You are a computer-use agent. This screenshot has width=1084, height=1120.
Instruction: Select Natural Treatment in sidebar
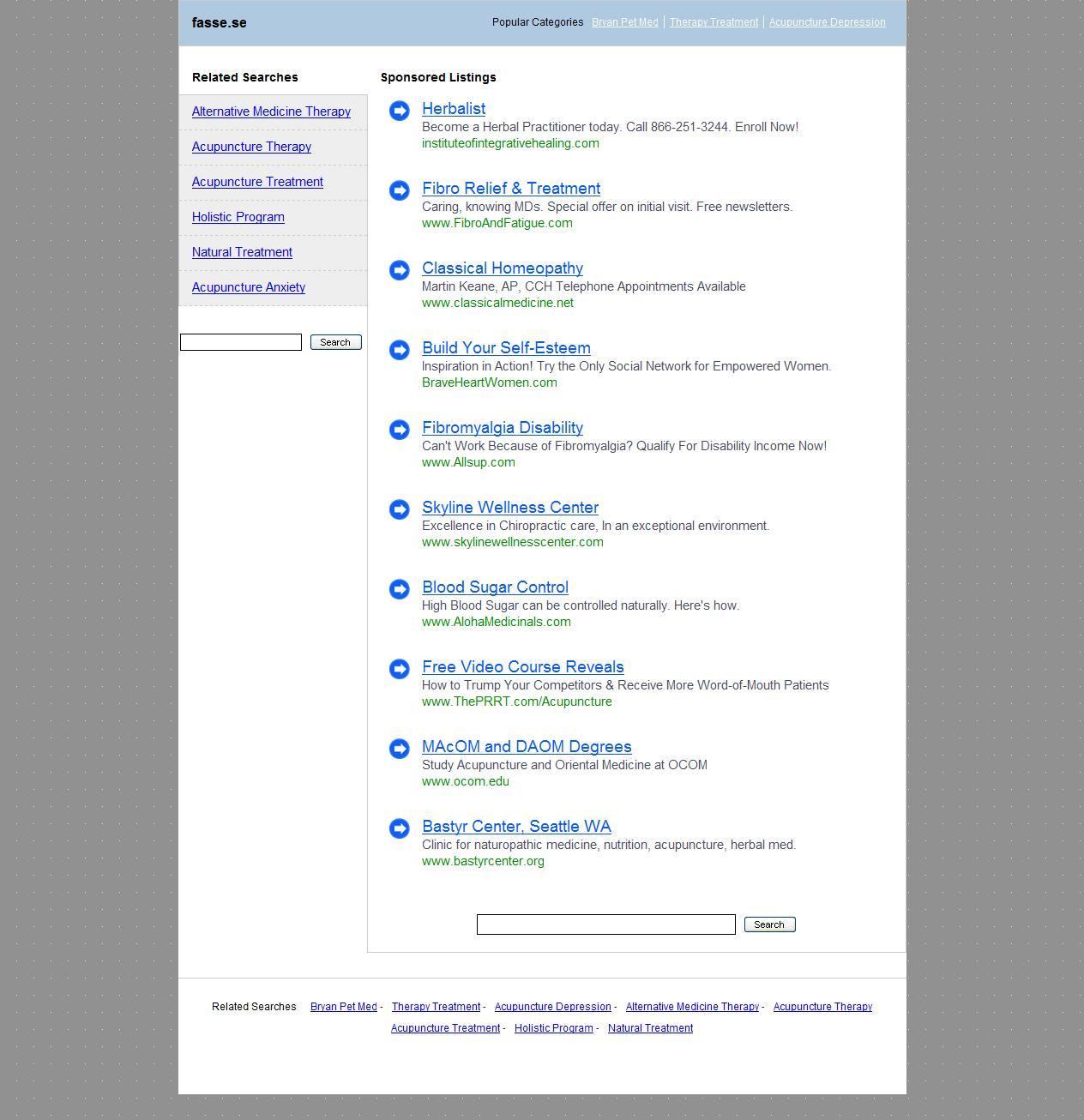[242, 252]
